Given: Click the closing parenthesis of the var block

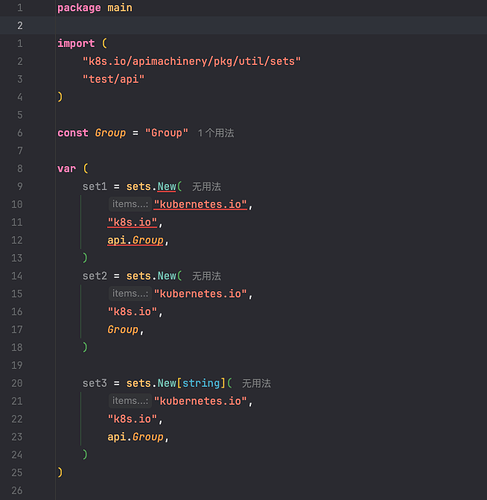Looking at the screenshot, I should point(60,473).
